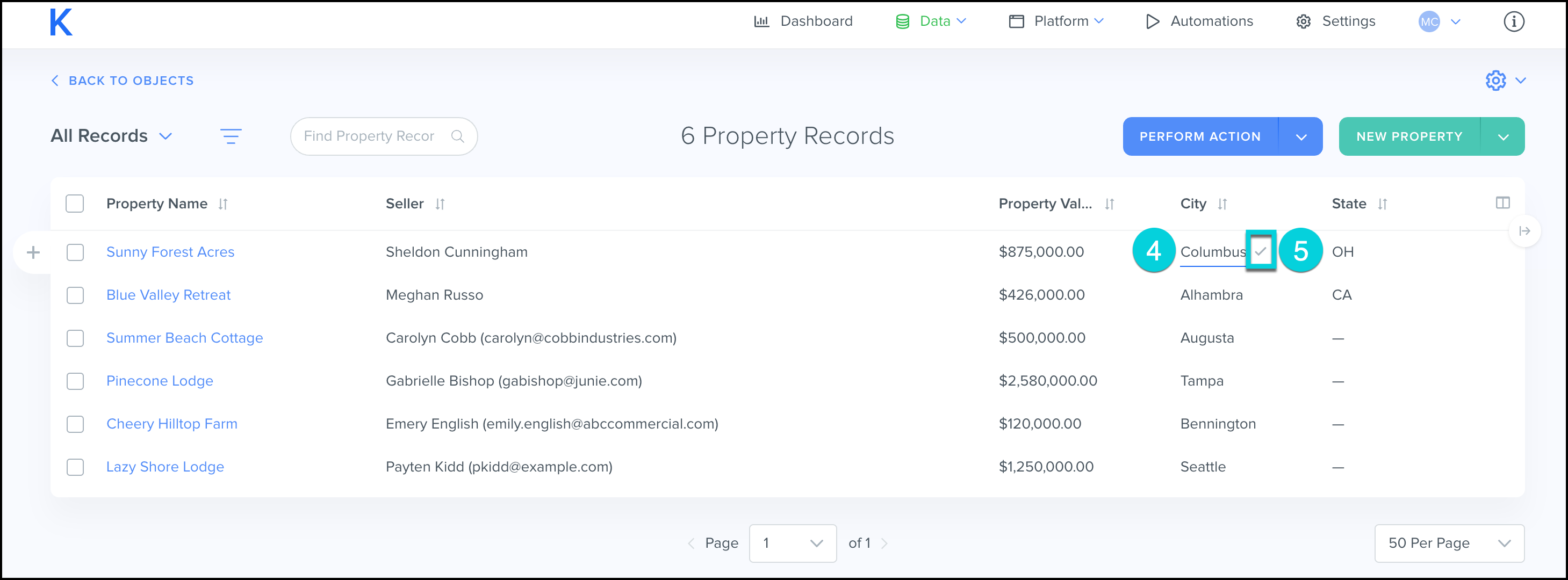Check the select-all records checkbox
1568x580 pixels.
[x=75, y=204]
